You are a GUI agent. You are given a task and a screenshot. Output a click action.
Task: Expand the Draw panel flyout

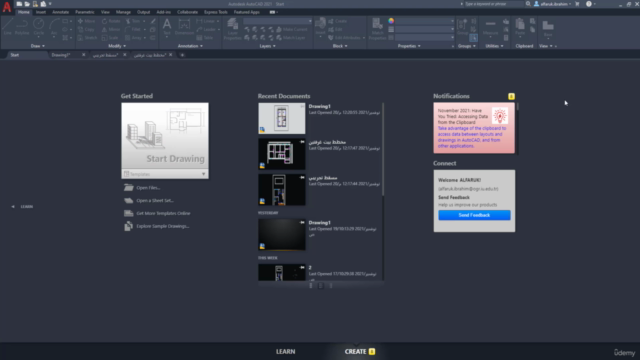[x=38, y=46]
